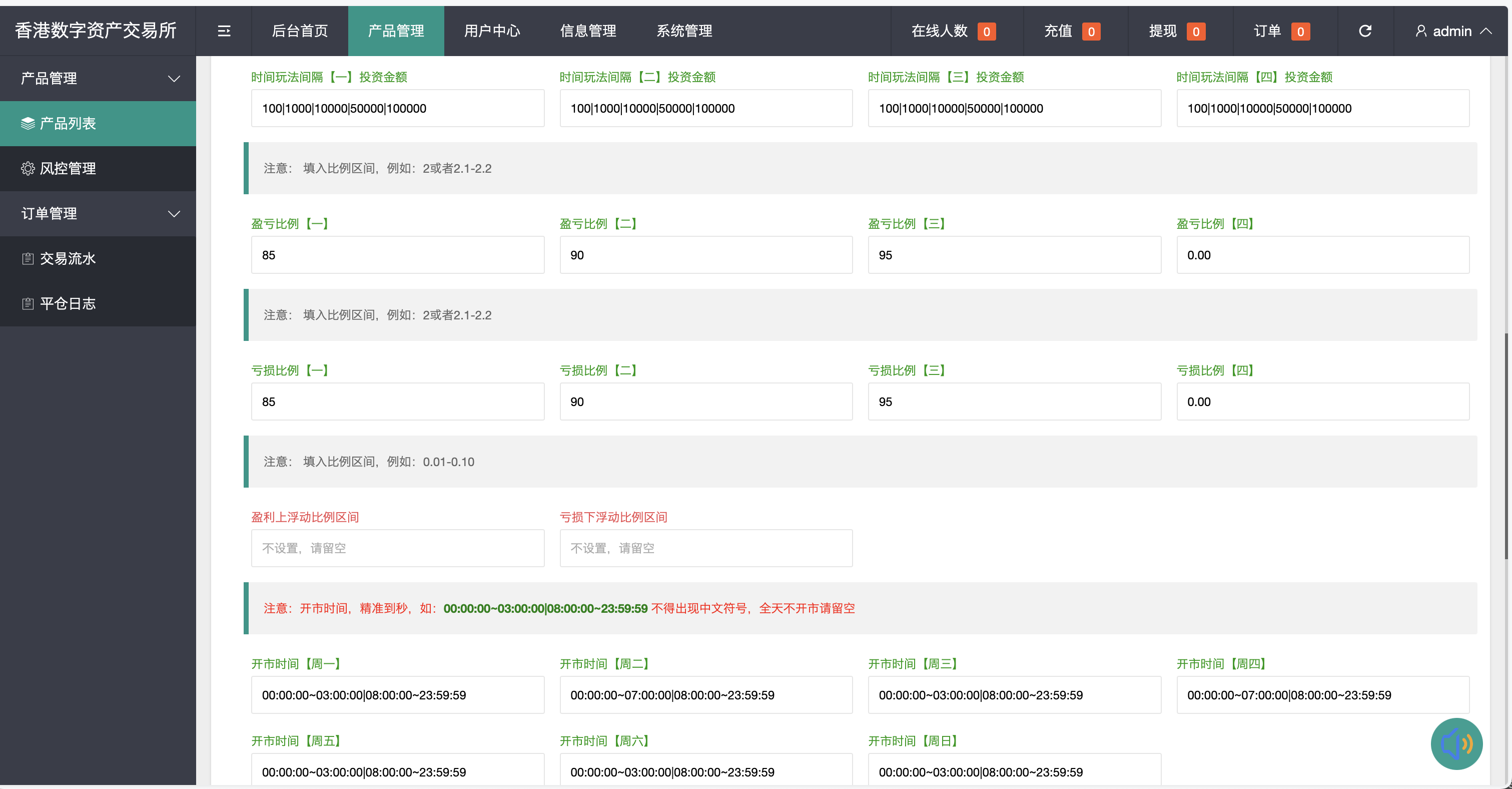Click the 提现 notification counter

click(1195, 32)
